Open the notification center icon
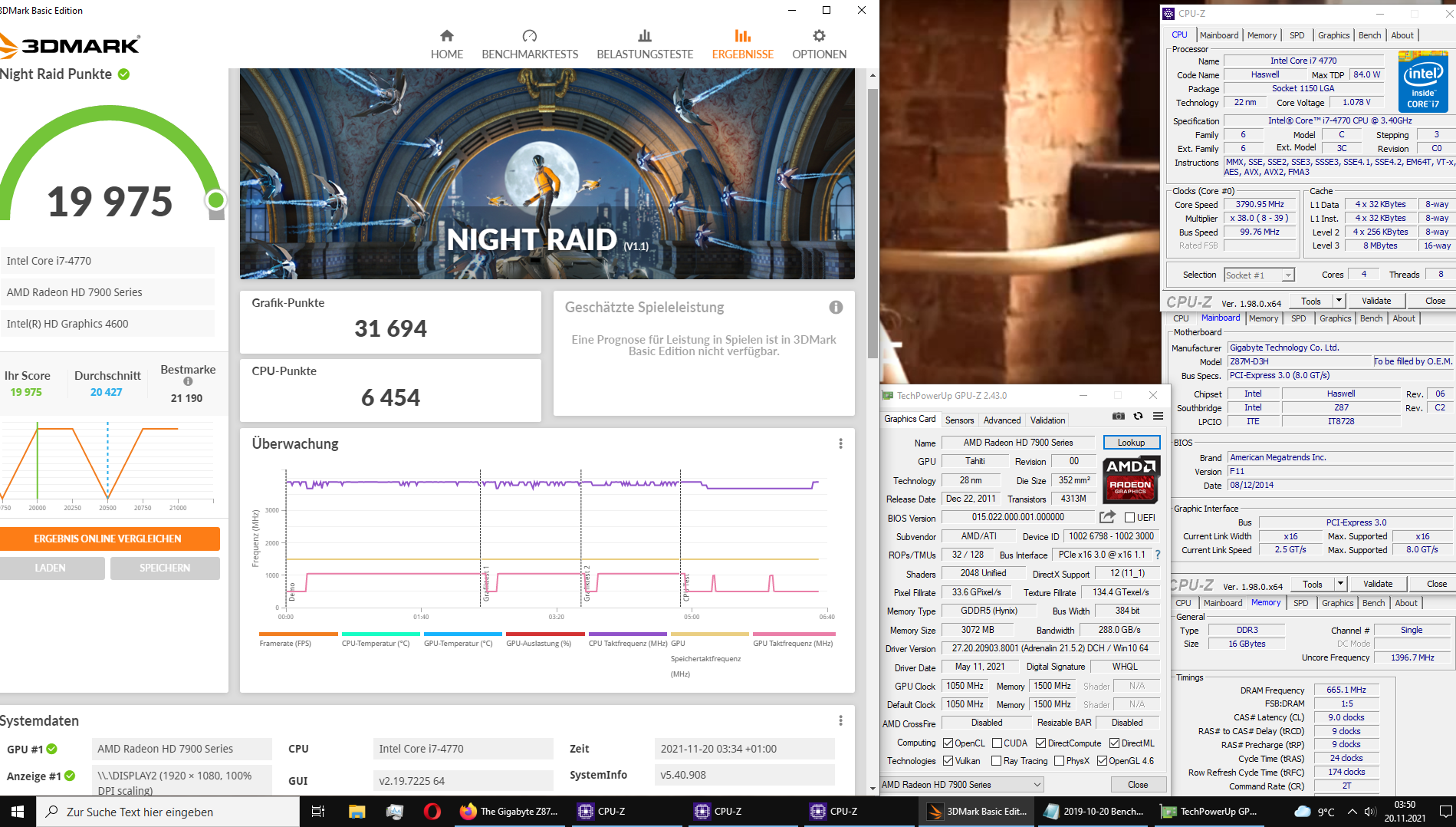 [x=1445, y=812]
